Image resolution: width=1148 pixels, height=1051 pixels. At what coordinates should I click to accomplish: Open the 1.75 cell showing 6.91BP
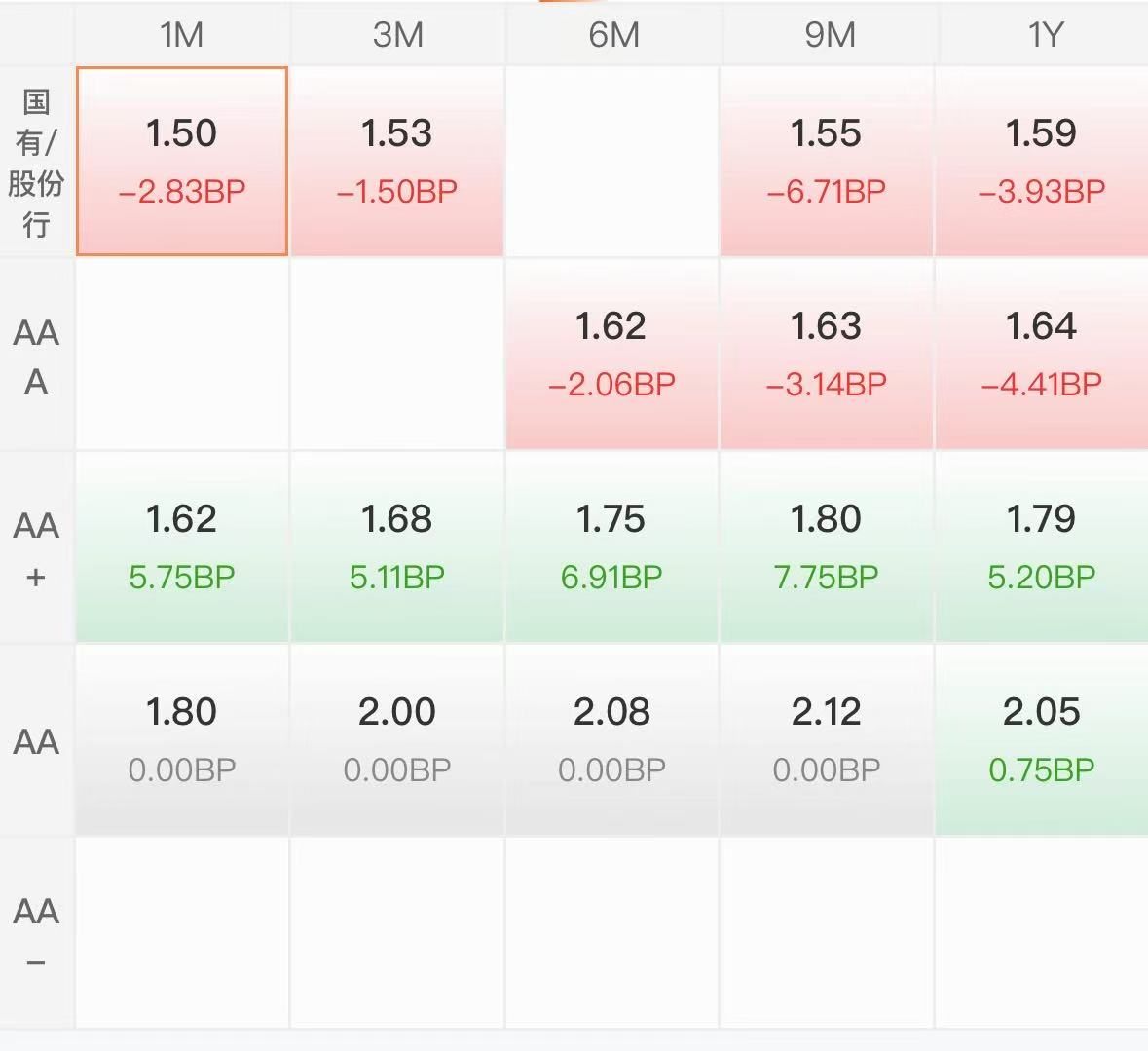(612, 547)
